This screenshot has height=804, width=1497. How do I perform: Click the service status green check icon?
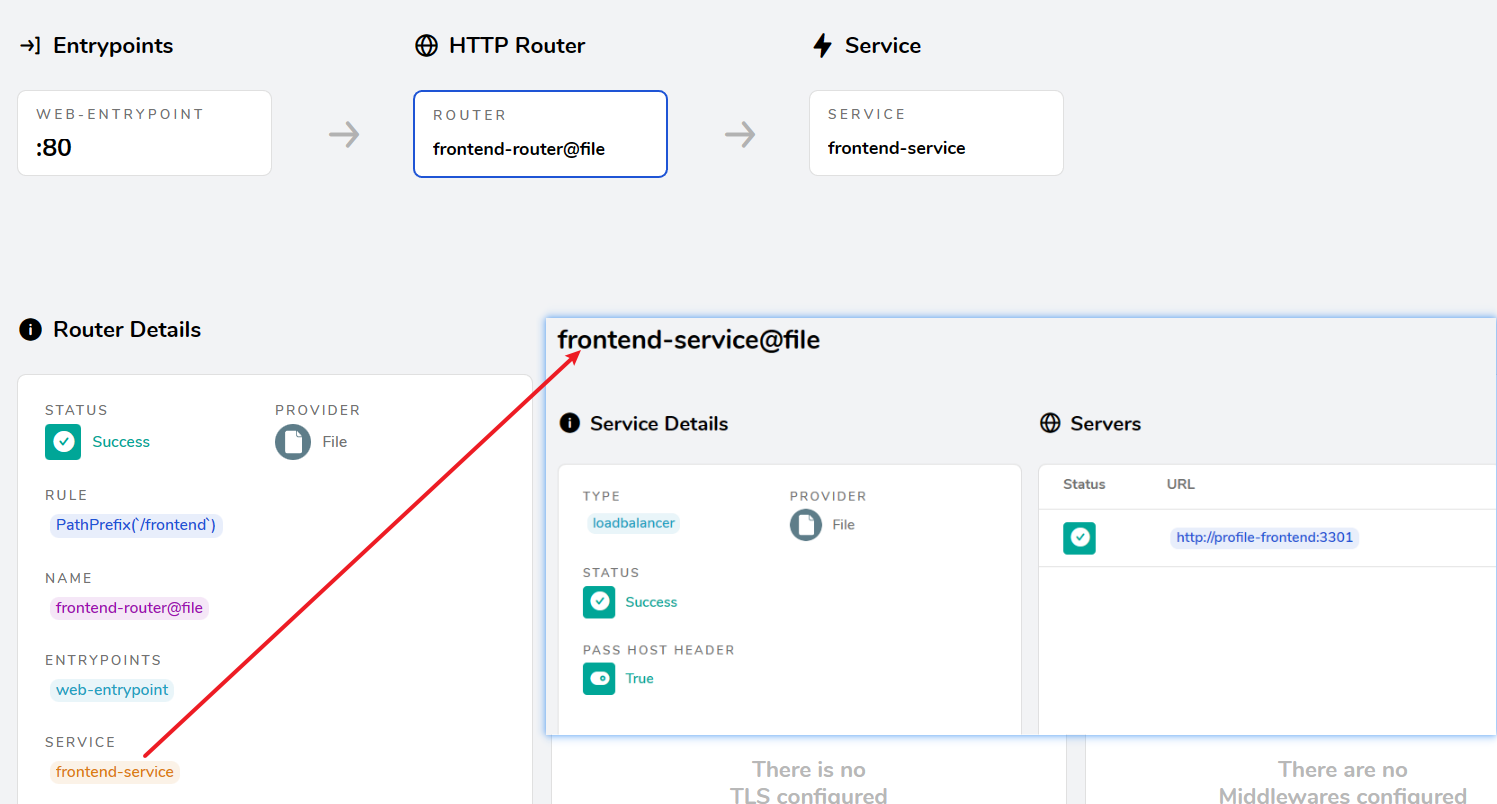(x=599, y=602)
